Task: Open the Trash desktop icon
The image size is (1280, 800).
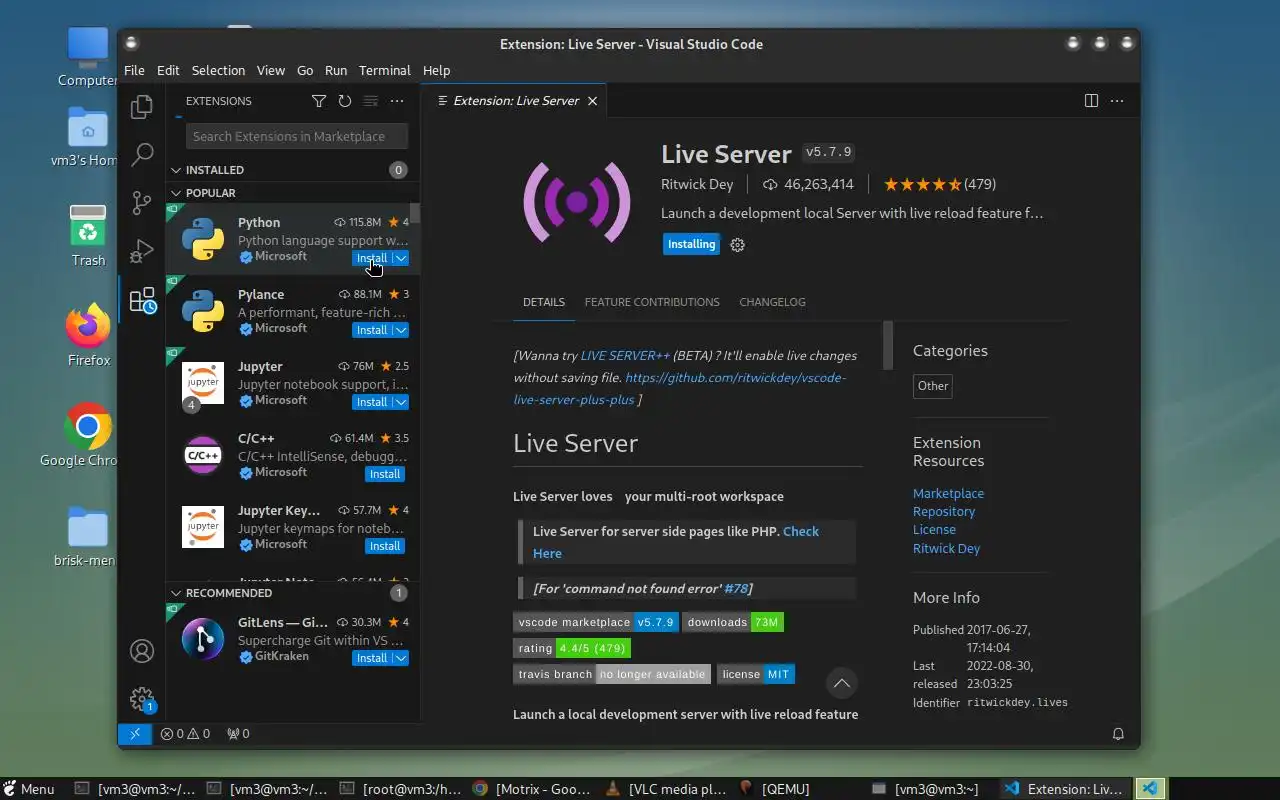Action: pos(88,235)
